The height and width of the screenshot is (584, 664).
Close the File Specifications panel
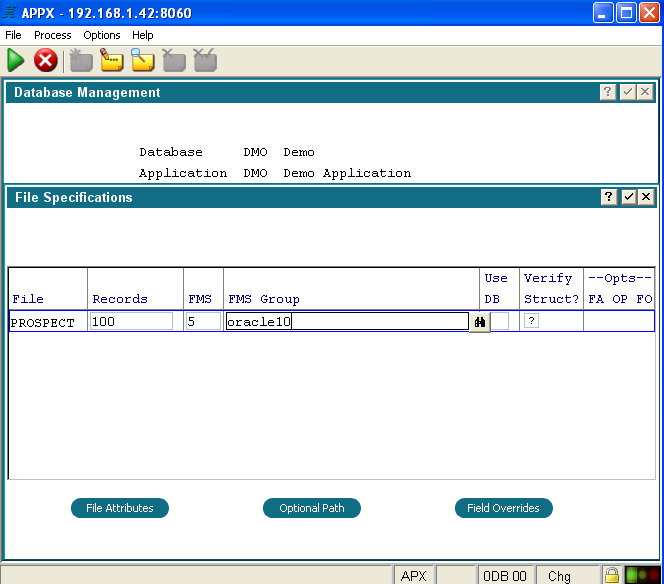(646, 197)
